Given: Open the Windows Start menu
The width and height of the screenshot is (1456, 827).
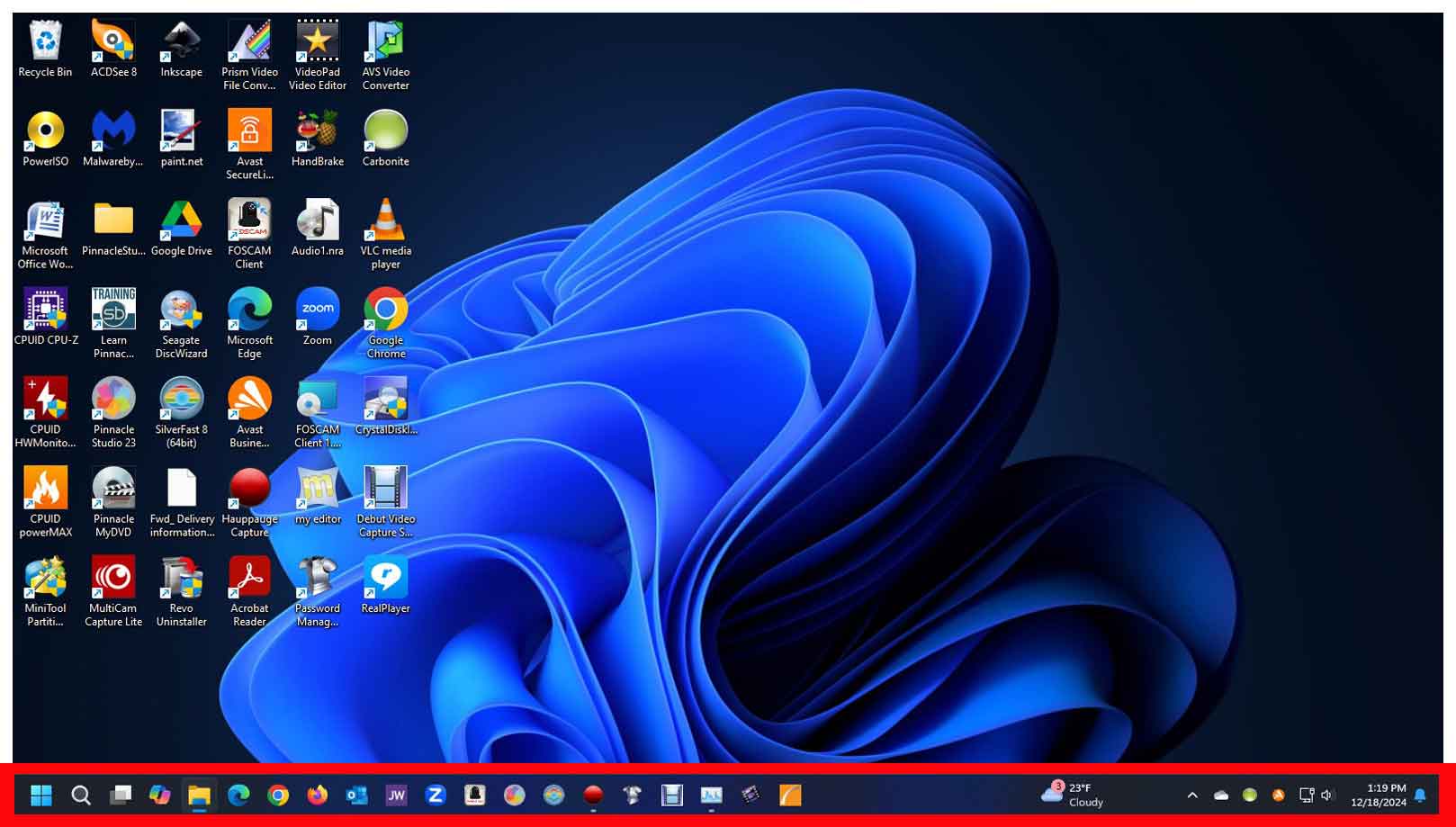Looking at the screenshot, I should (41, 795).
